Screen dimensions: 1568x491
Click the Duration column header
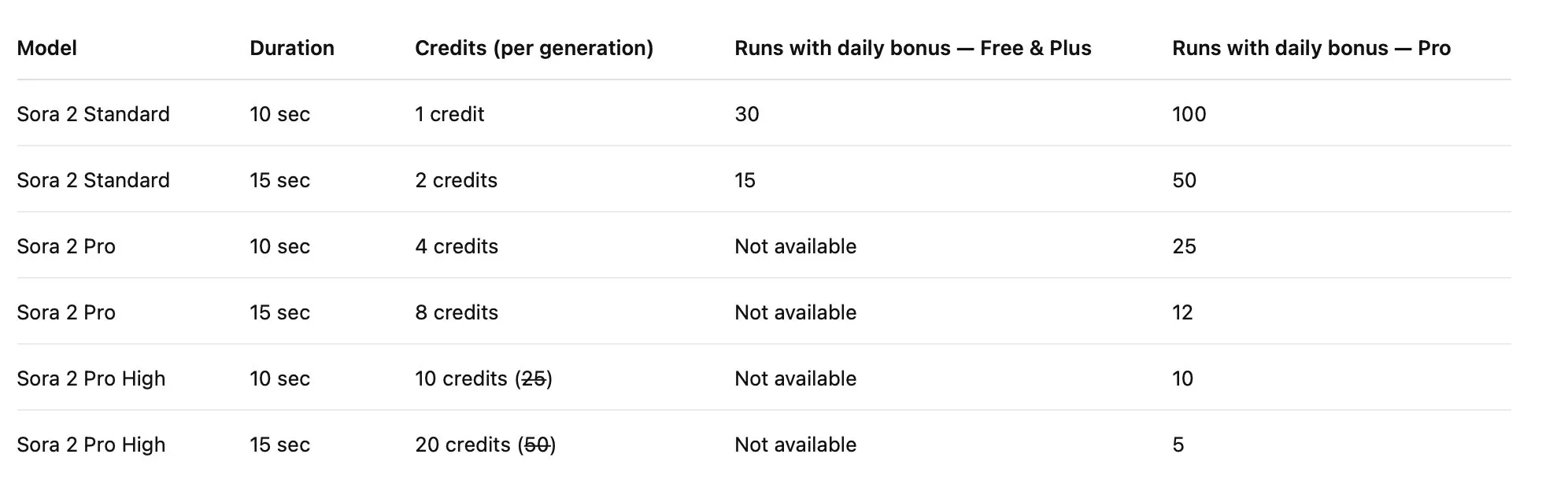click(x=291, y=48)
